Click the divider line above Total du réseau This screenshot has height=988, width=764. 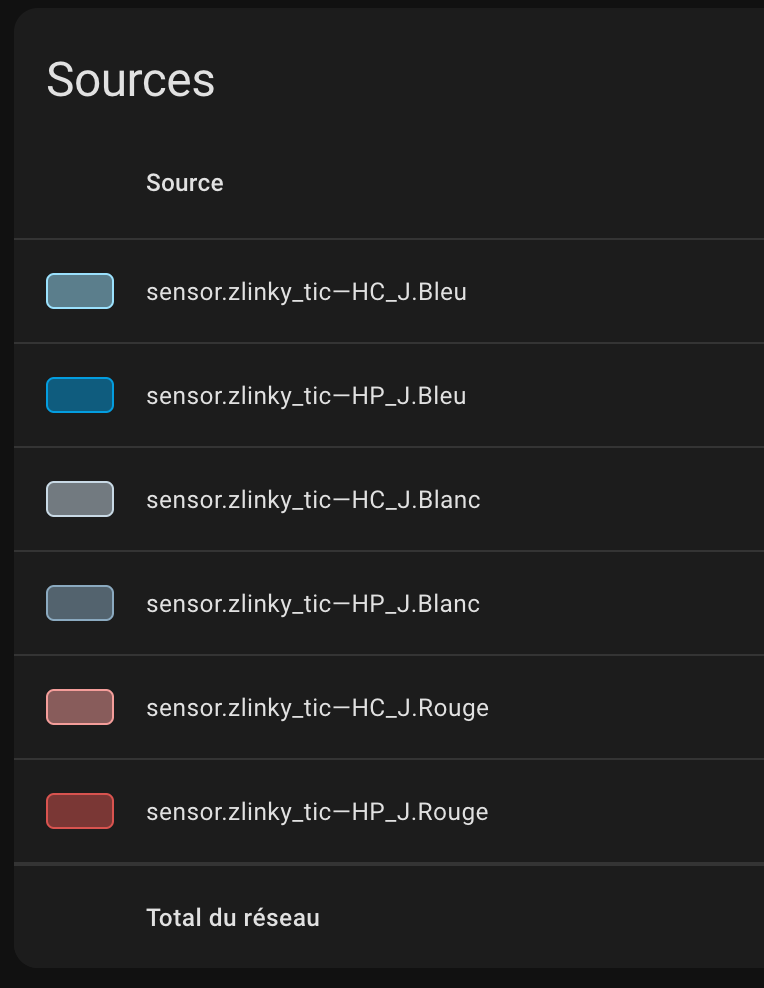coord(389,864)
